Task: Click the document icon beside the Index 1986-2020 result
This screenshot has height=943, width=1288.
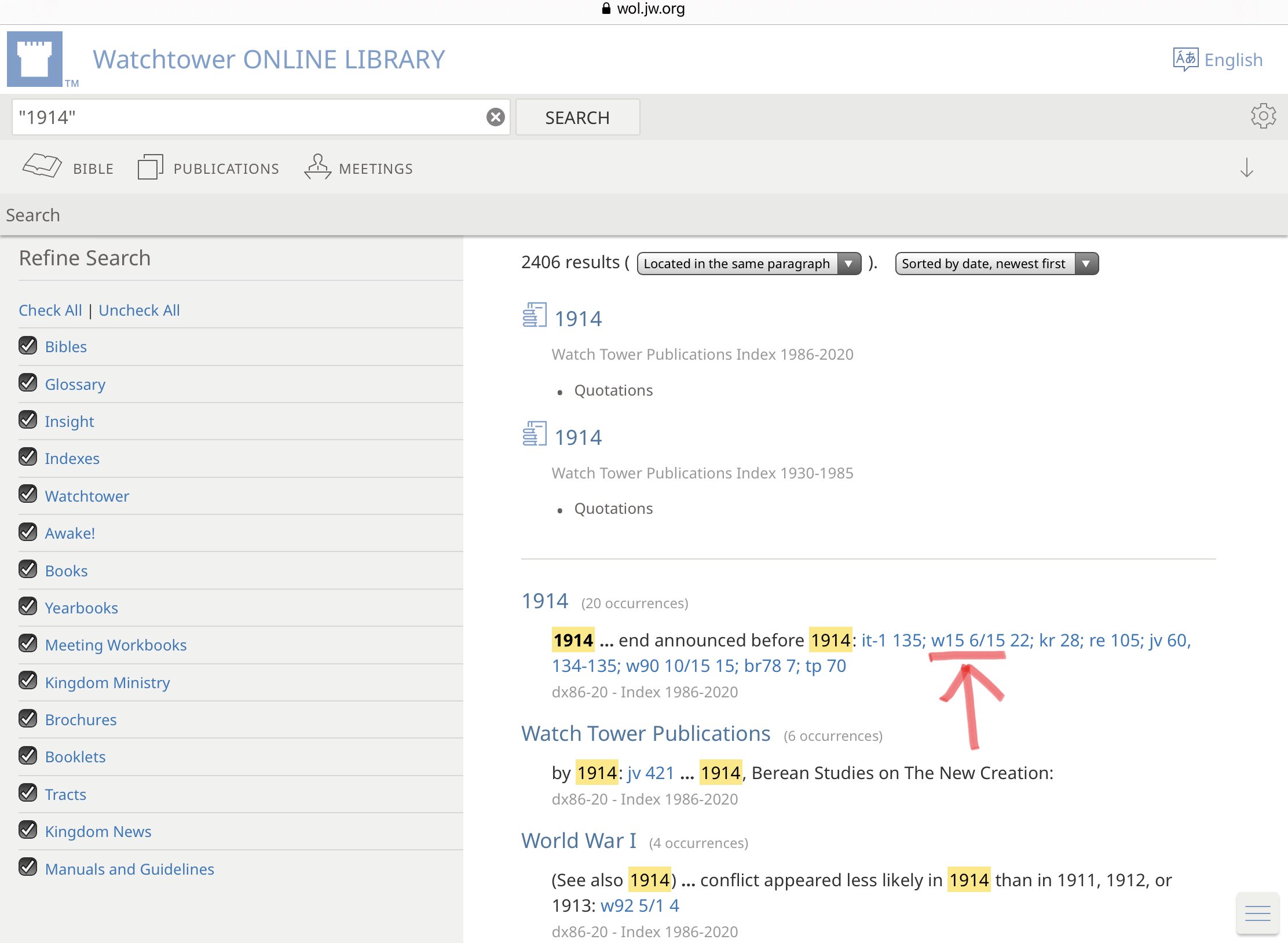Action: (534, 315)
